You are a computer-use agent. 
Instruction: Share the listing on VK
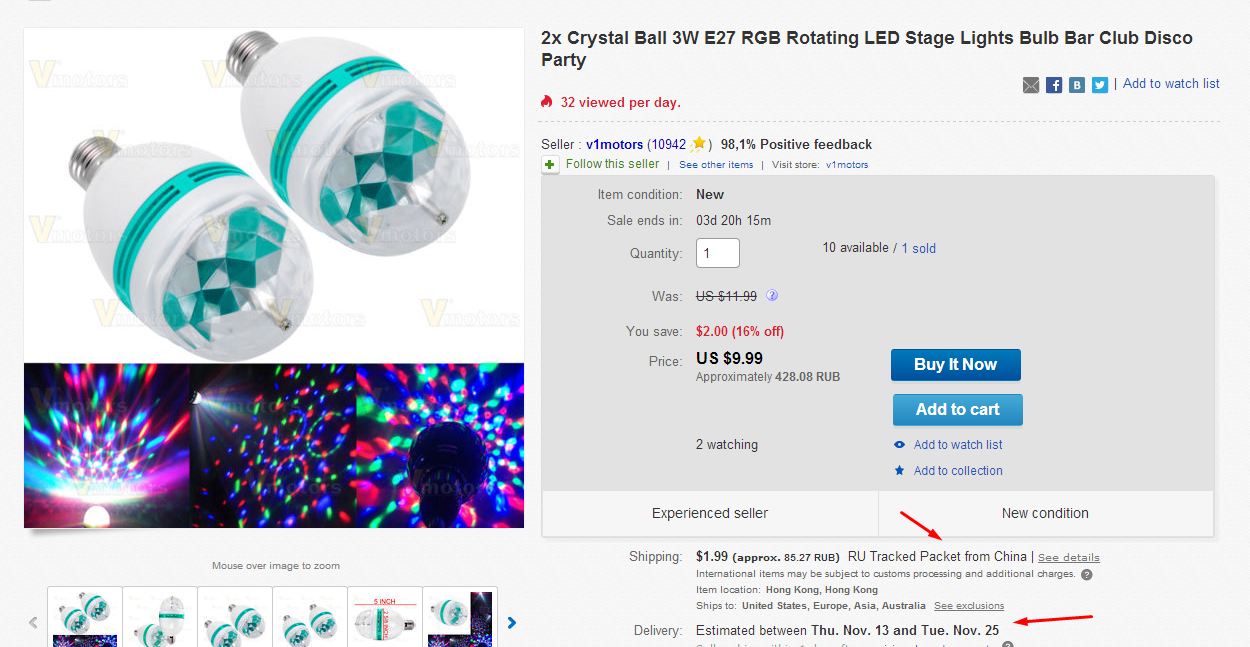coord(1077,85)
